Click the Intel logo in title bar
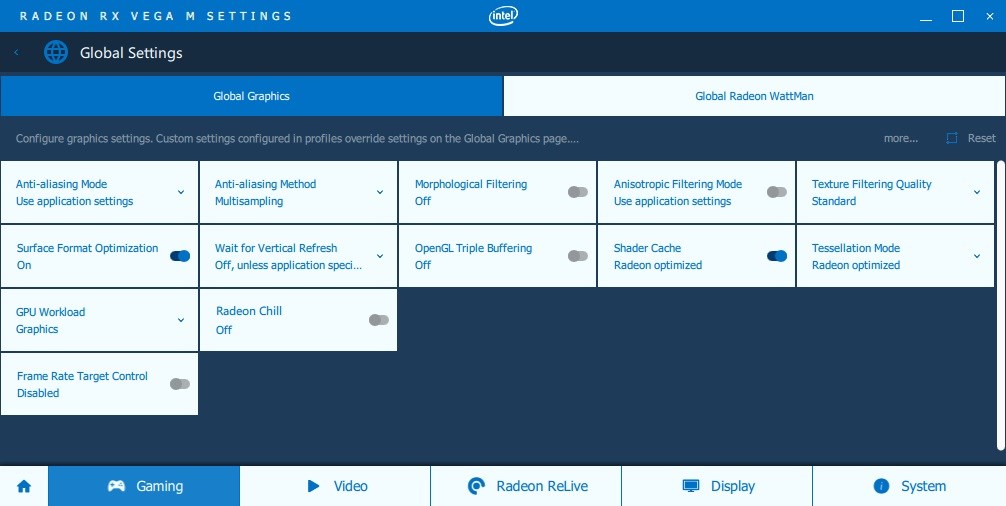This screenshot has width=1006, height=506. 503,16
